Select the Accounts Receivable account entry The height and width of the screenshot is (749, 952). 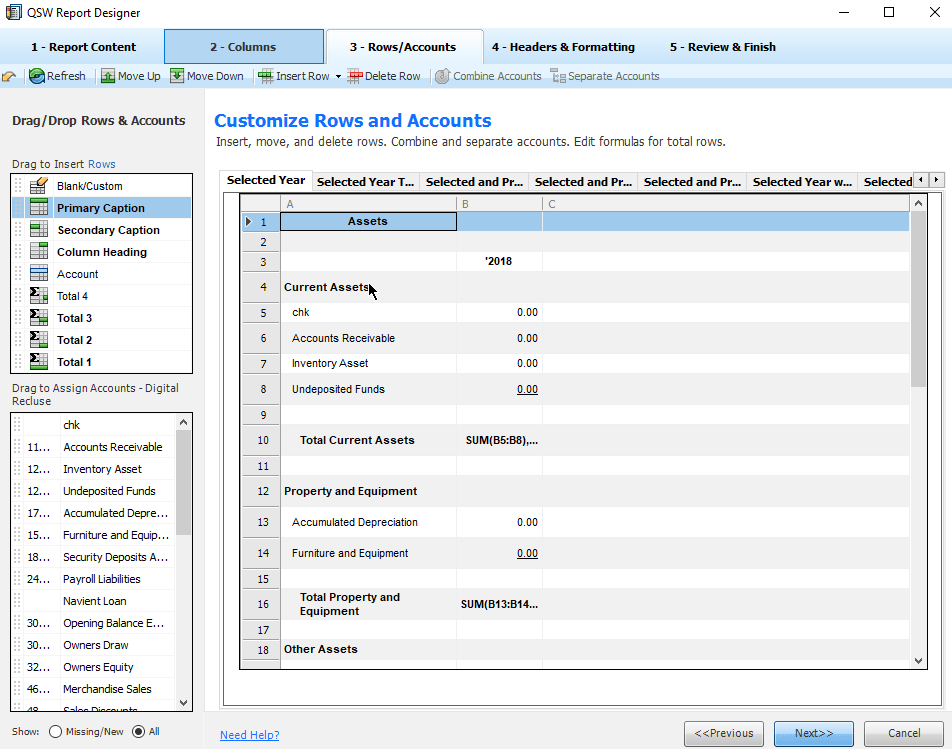coord(113,447)
